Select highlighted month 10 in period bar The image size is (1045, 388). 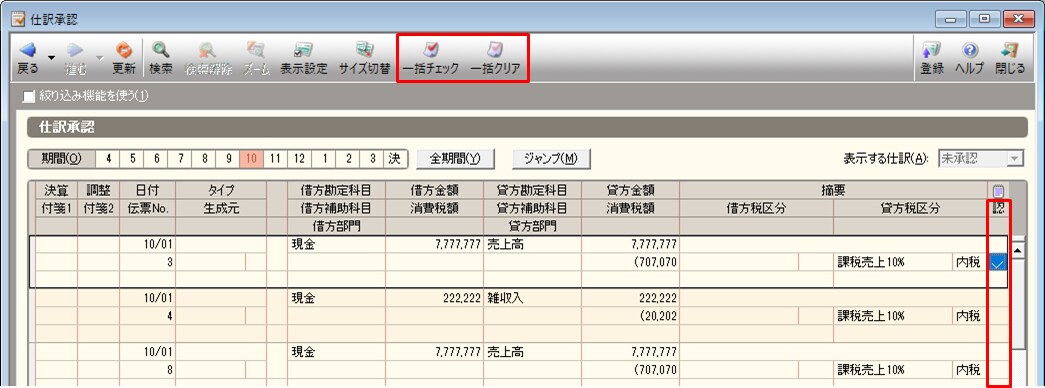(252, 159)
